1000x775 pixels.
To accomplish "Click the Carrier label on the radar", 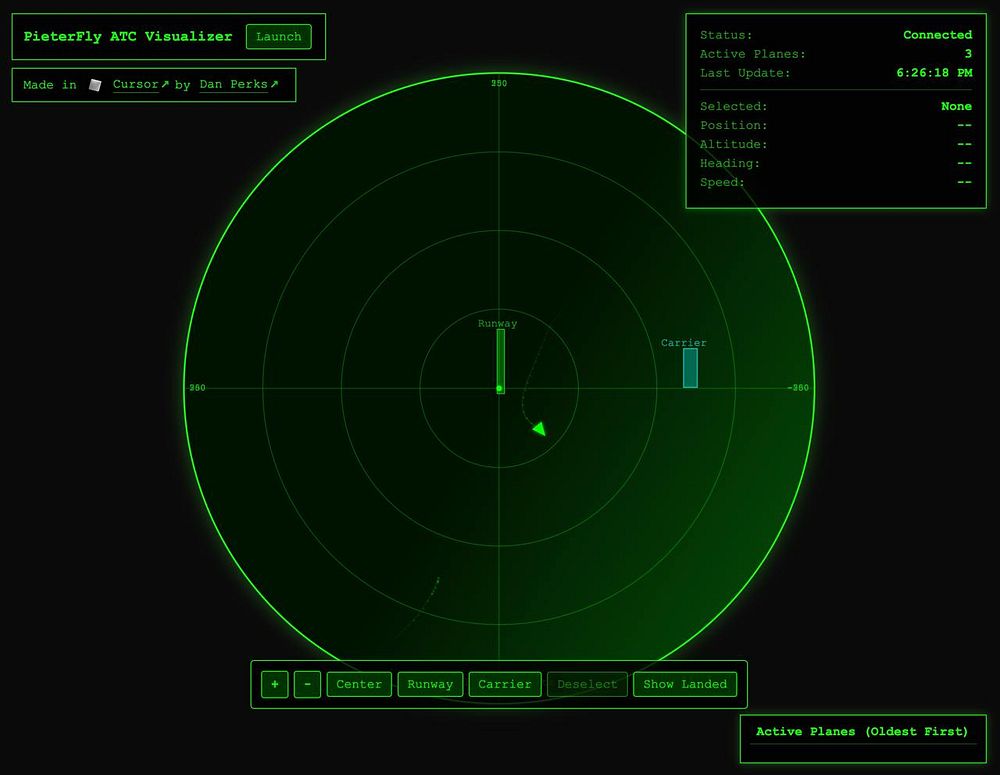I will [x=684, y=343].
